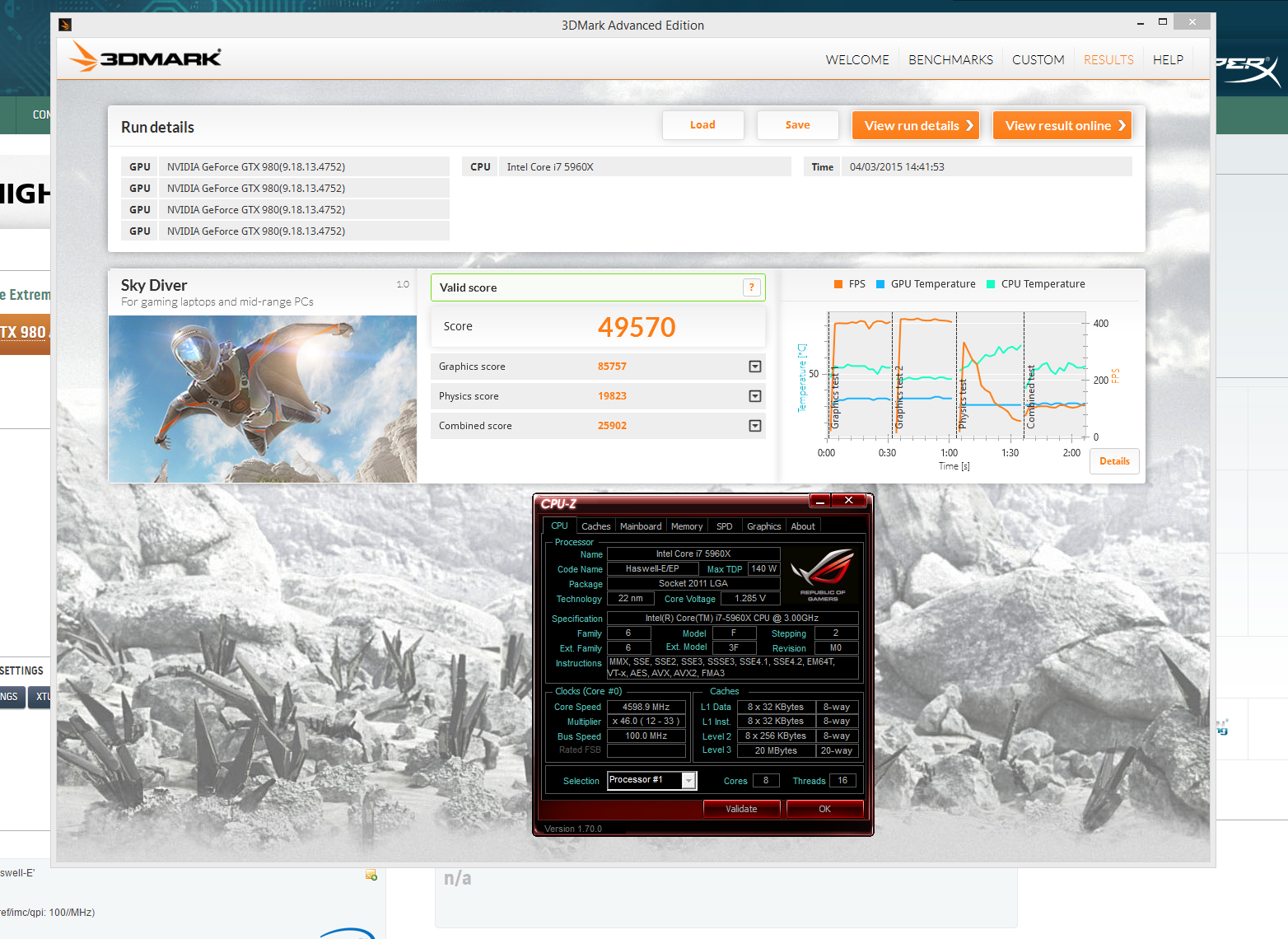Click the Multiplier value x 46.0
Image resolution: width=1288 pixels, height=939 pixels.
(x=646, y=721)
